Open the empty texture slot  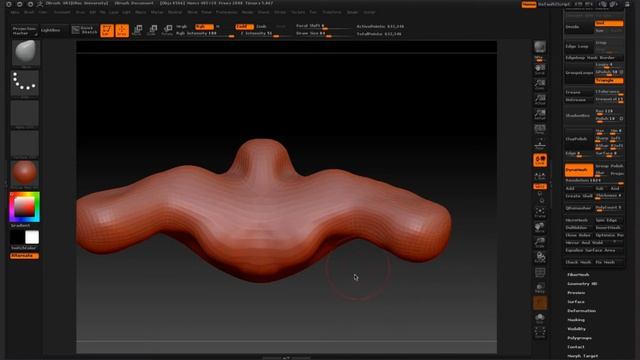click(24, 143)
